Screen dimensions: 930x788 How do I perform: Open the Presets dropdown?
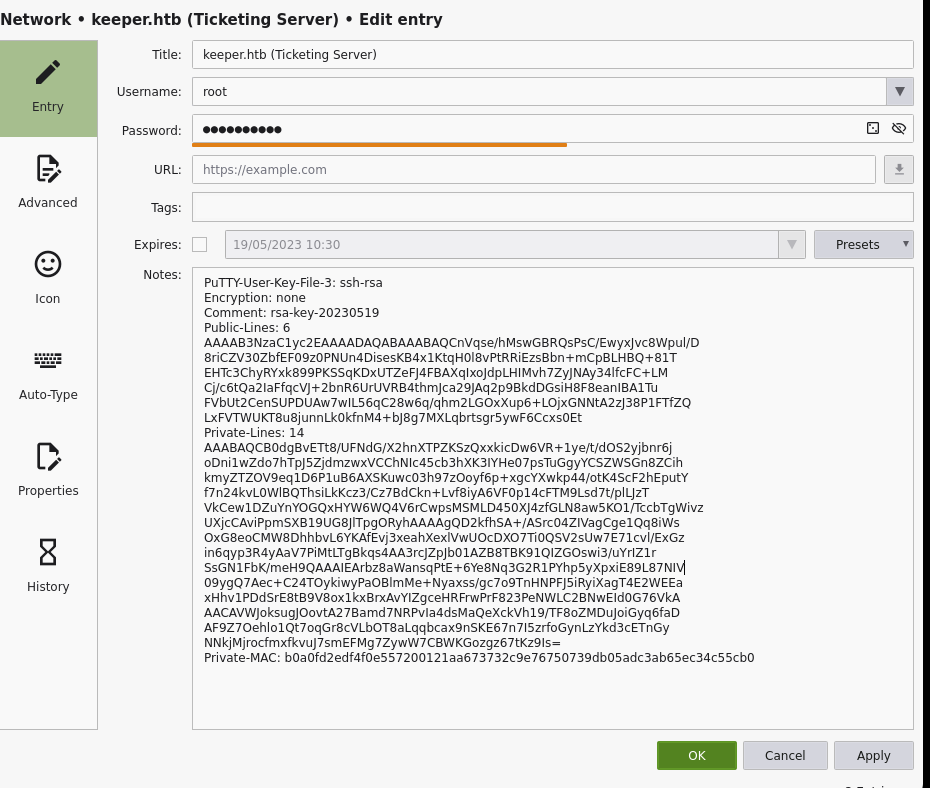tap(864, 244)
